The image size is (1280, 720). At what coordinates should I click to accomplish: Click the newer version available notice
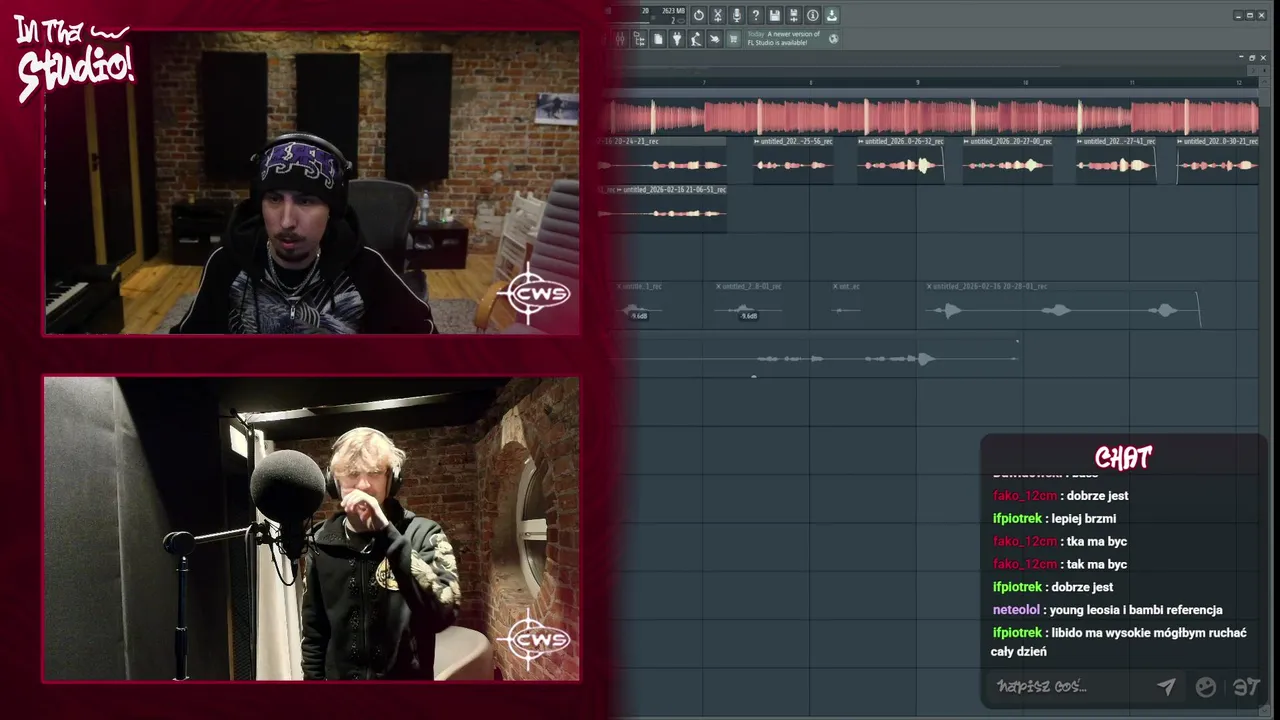pos(784,38)
